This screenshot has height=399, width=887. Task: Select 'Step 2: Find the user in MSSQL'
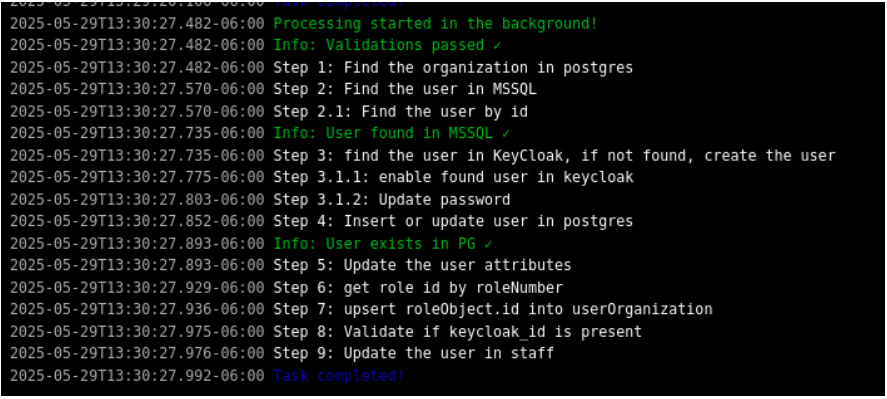pyautogui.click(x=405, y=89)
